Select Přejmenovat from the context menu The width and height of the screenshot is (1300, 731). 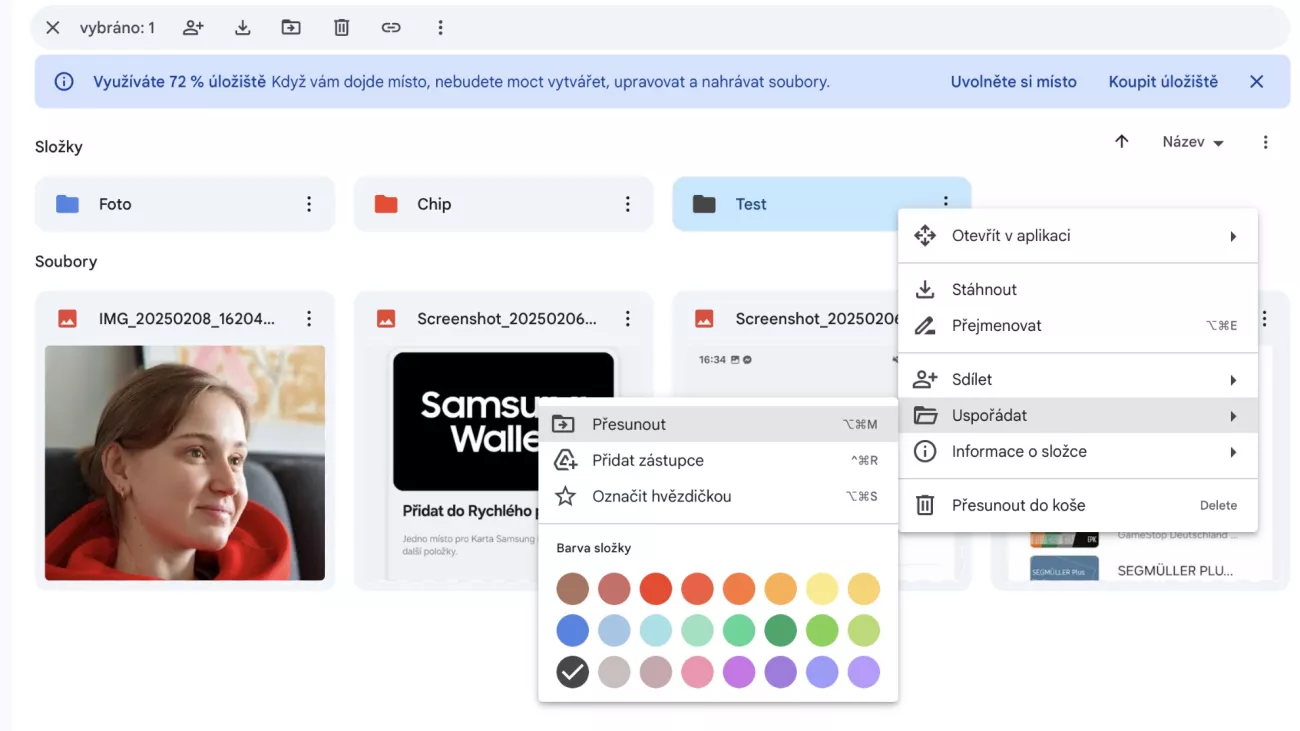click(x=996, y=326)
